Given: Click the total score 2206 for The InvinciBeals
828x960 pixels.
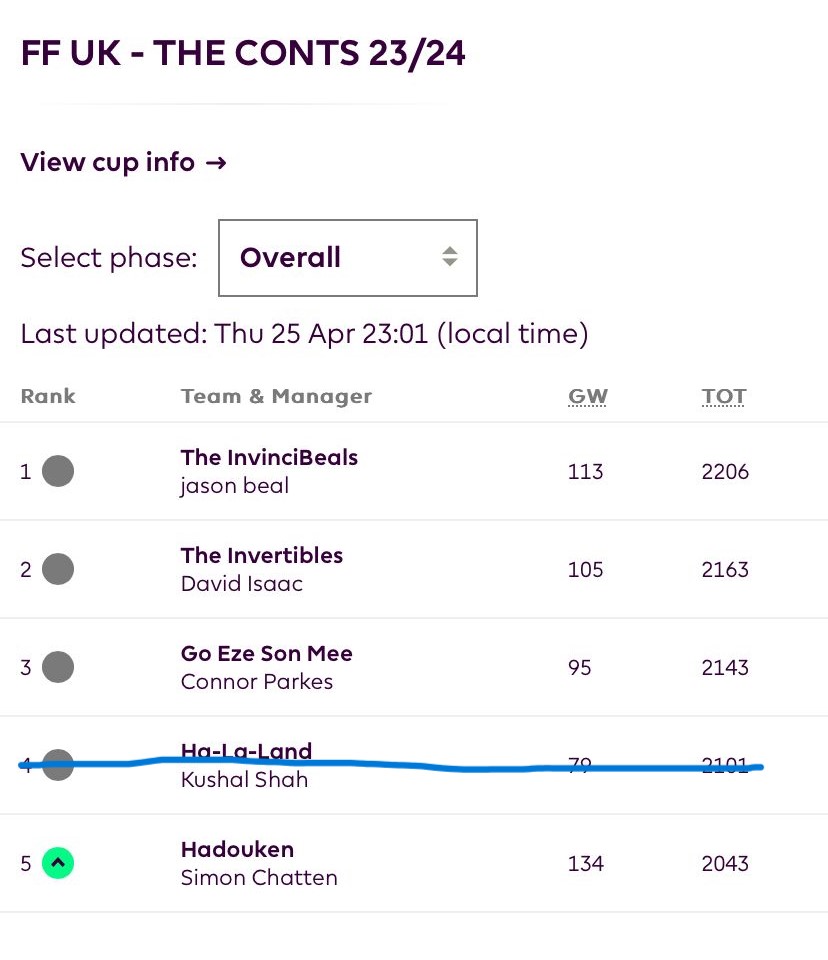Looking at the screenshot, I should 725,471.
